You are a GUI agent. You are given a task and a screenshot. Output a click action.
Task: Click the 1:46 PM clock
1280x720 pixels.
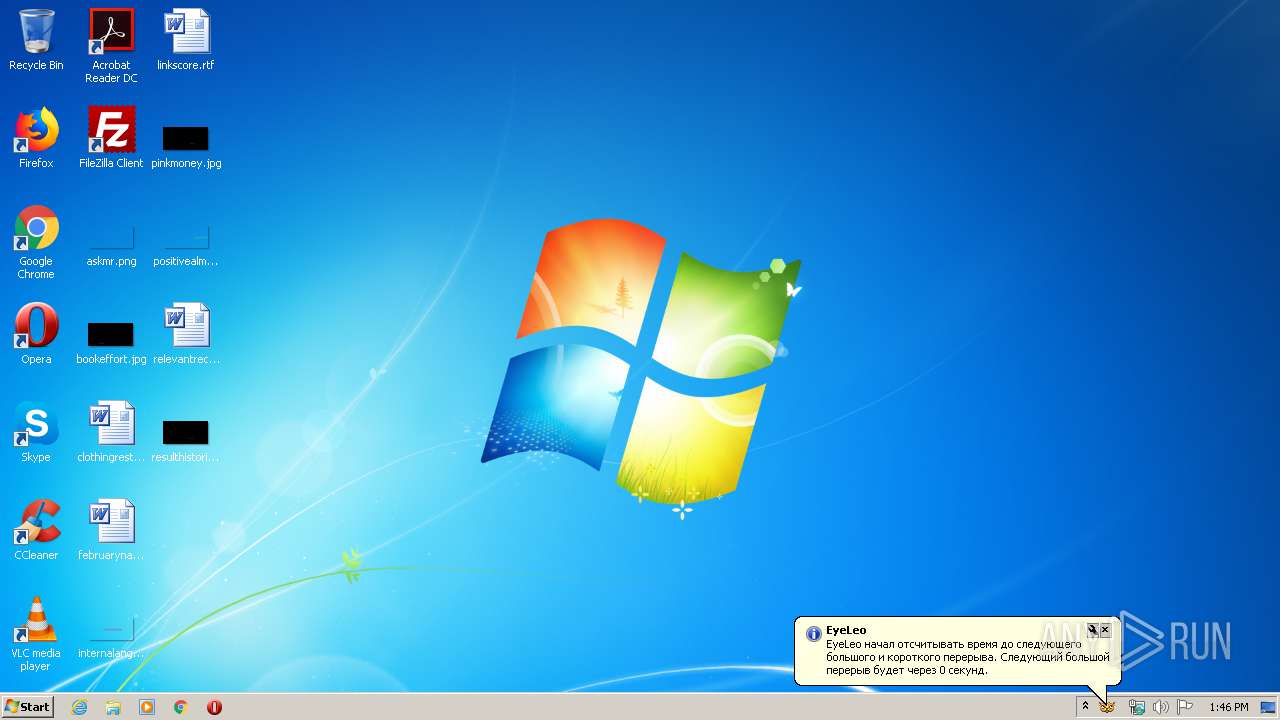[x=1228, y=707]
